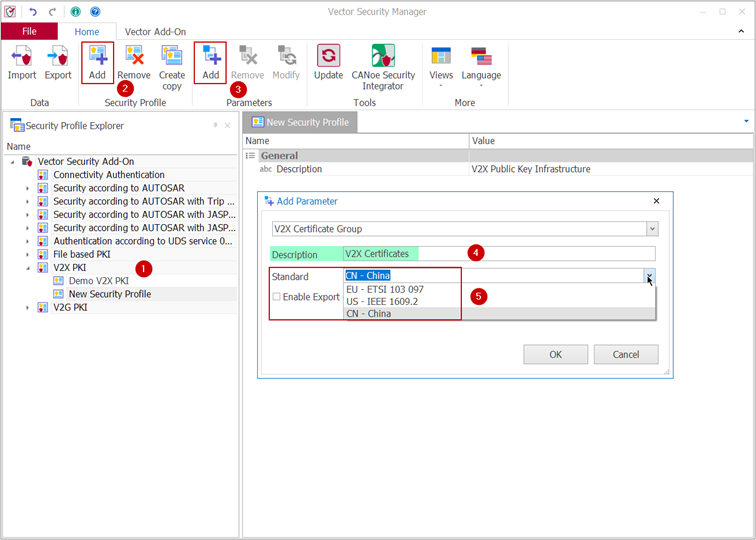Click the Export data icon
Viewport: 756px width, 540px height.
(58, 63)
